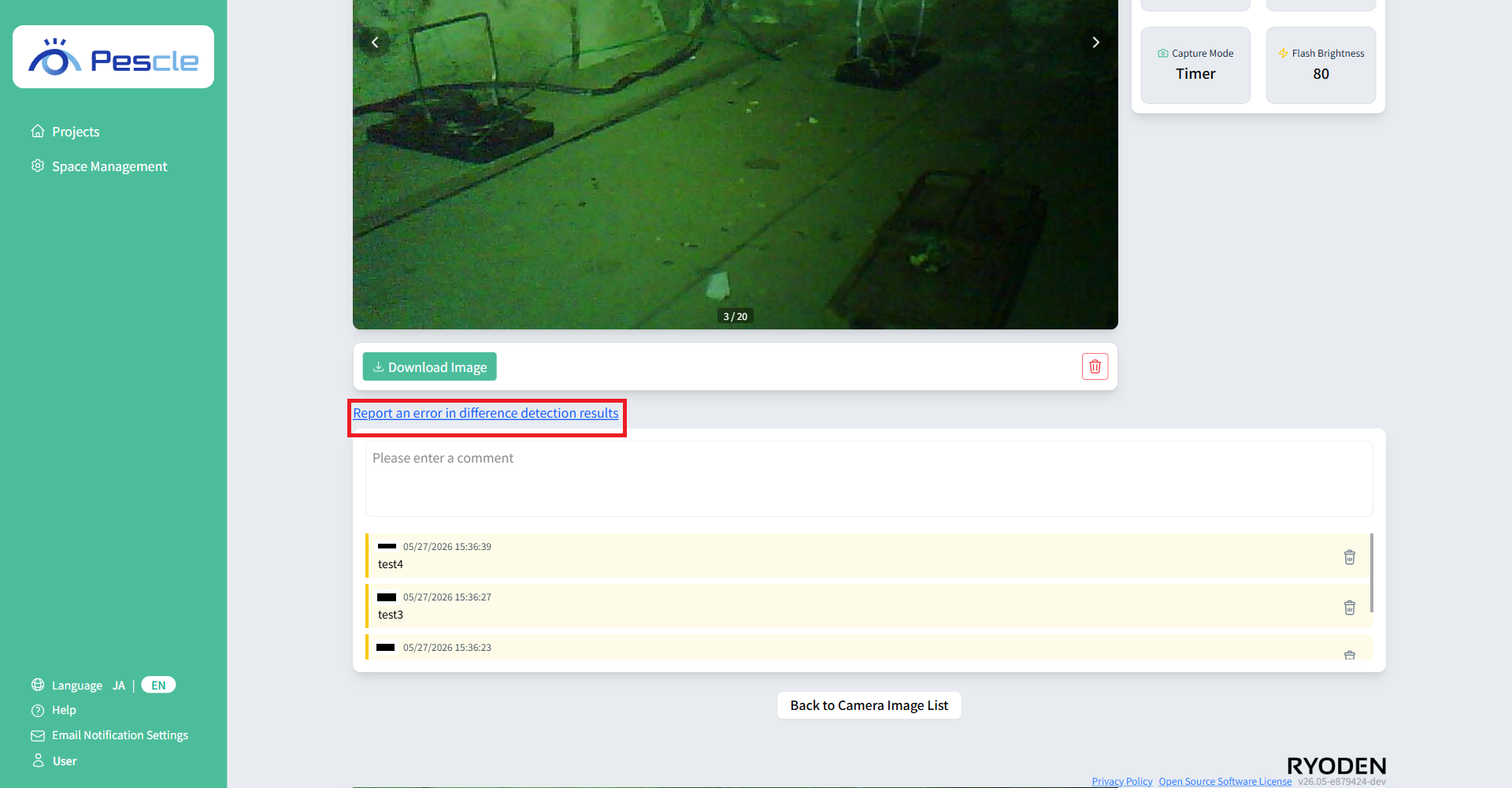Open the Privacy Policy link

[x=1122, y=782]
